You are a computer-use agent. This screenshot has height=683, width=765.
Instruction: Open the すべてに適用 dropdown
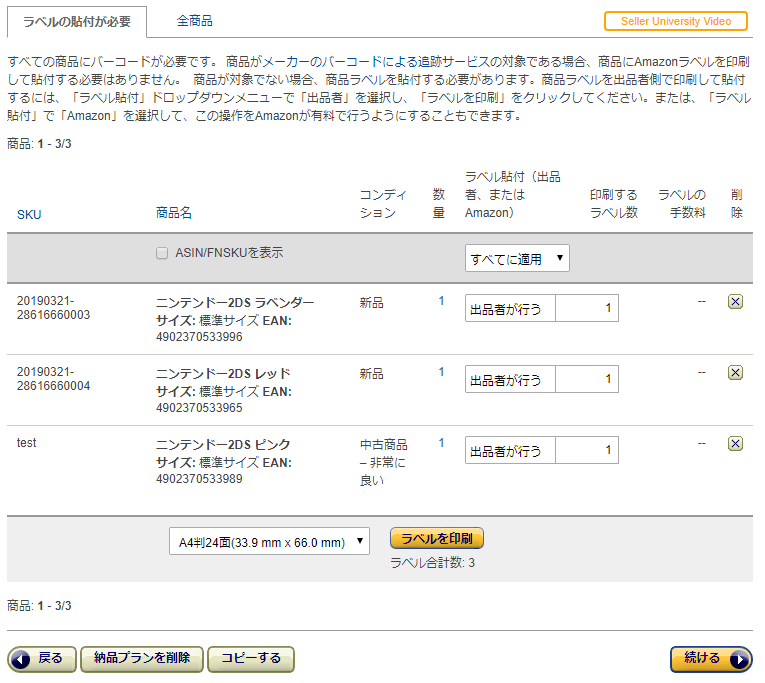(x=517, y=258)
